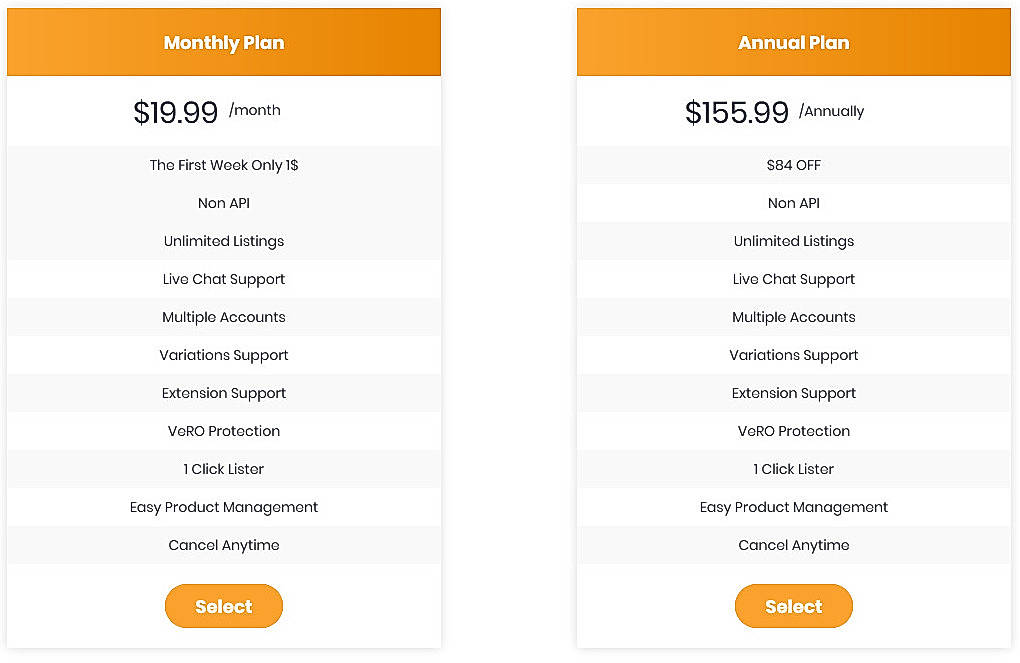Click 'Extension Support' in the Annual Plan

(794, 393)
